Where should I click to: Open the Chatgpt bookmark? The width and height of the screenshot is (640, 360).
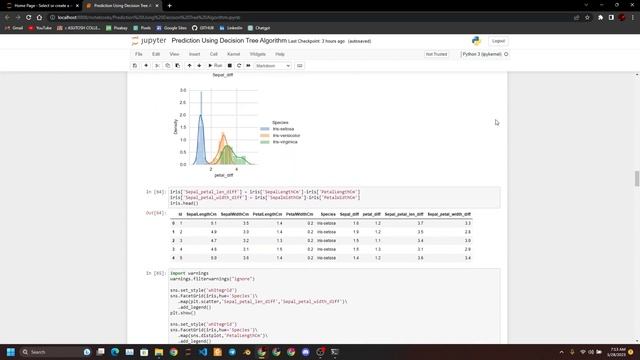coord(259,28)
